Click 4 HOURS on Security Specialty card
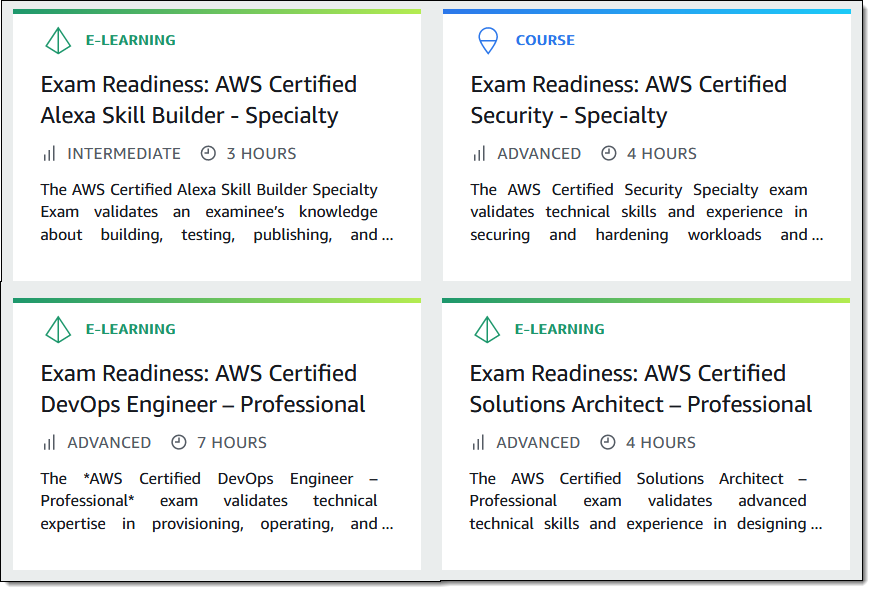 (662, 154)
